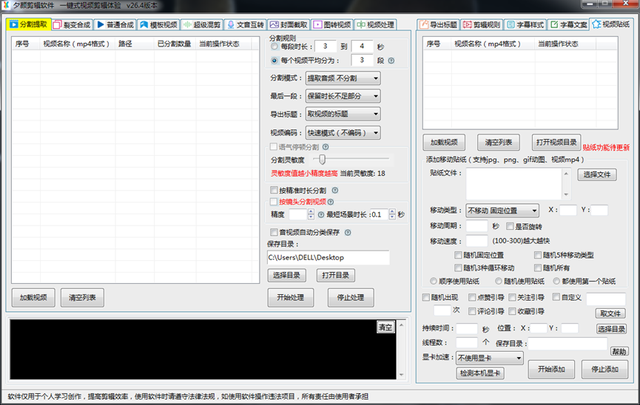
Task: Click the 分割灵敏度 slider handle
Action: [322, 159]
